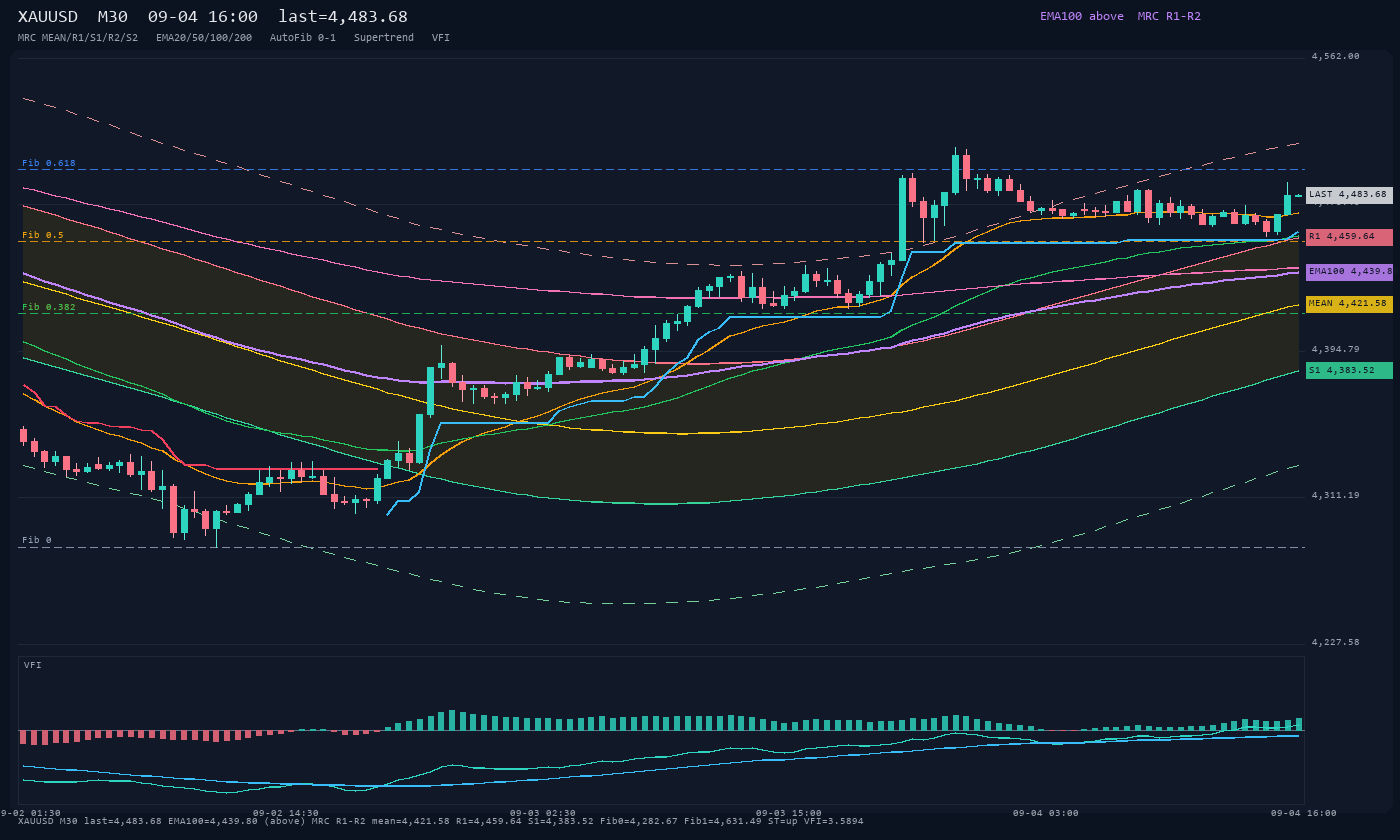The image size is (1400, 840).
Task: Click the red R1 4,459.64 price tag
Action: click(x=1349, y=237)
